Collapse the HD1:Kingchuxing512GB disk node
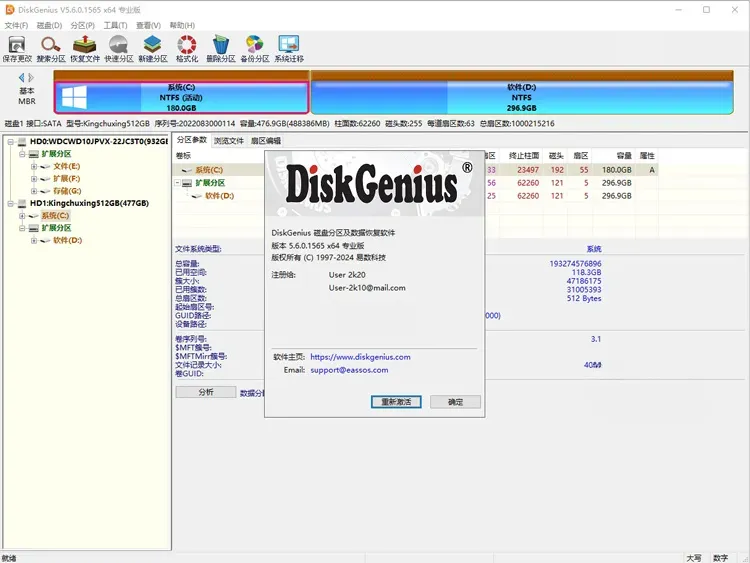Image resolution: width=750 pixels, height=563 pixels. pos(11,203)
